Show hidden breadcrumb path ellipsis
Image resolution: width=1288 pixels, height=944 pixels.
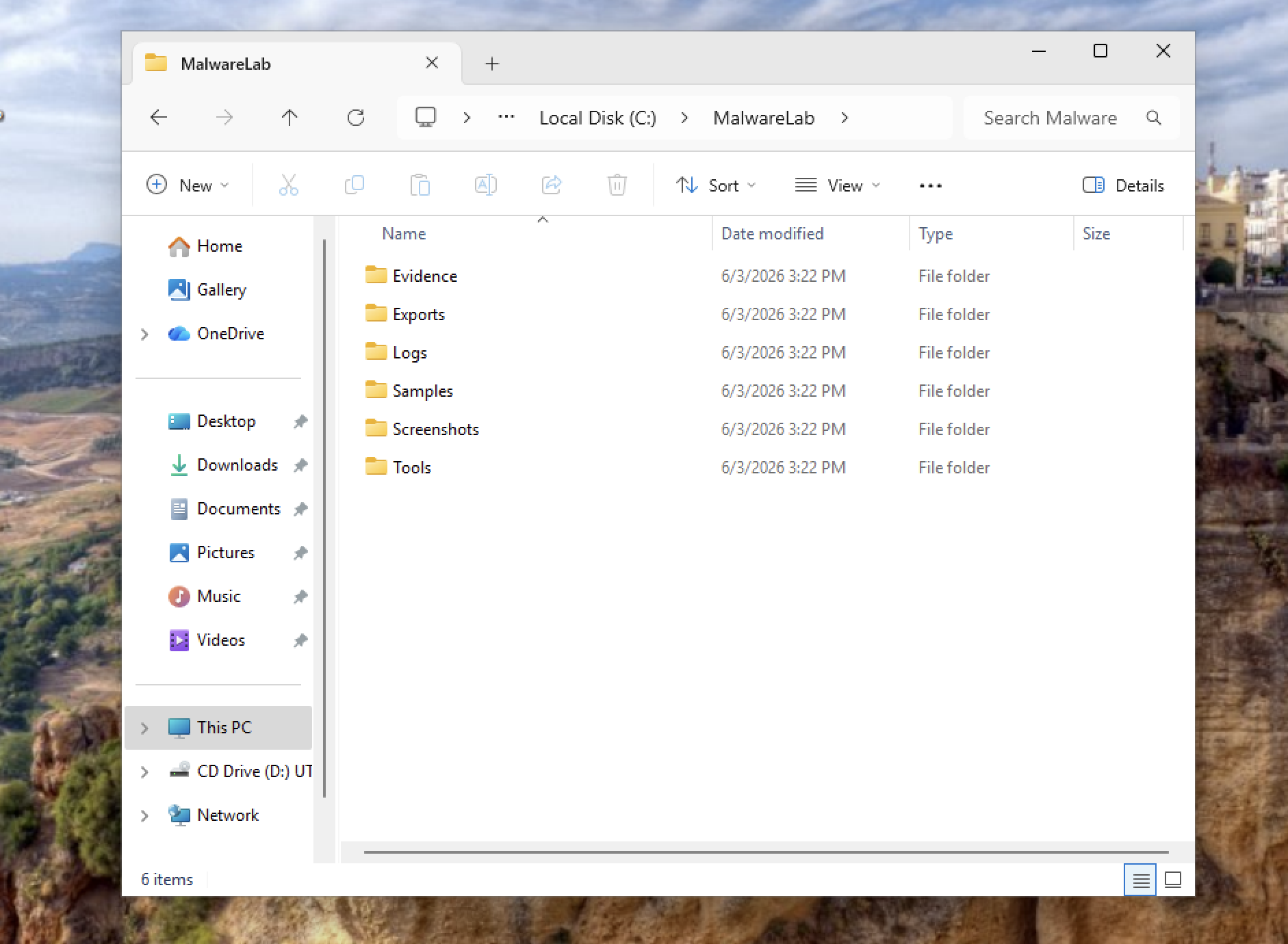(x=506, y=117)
